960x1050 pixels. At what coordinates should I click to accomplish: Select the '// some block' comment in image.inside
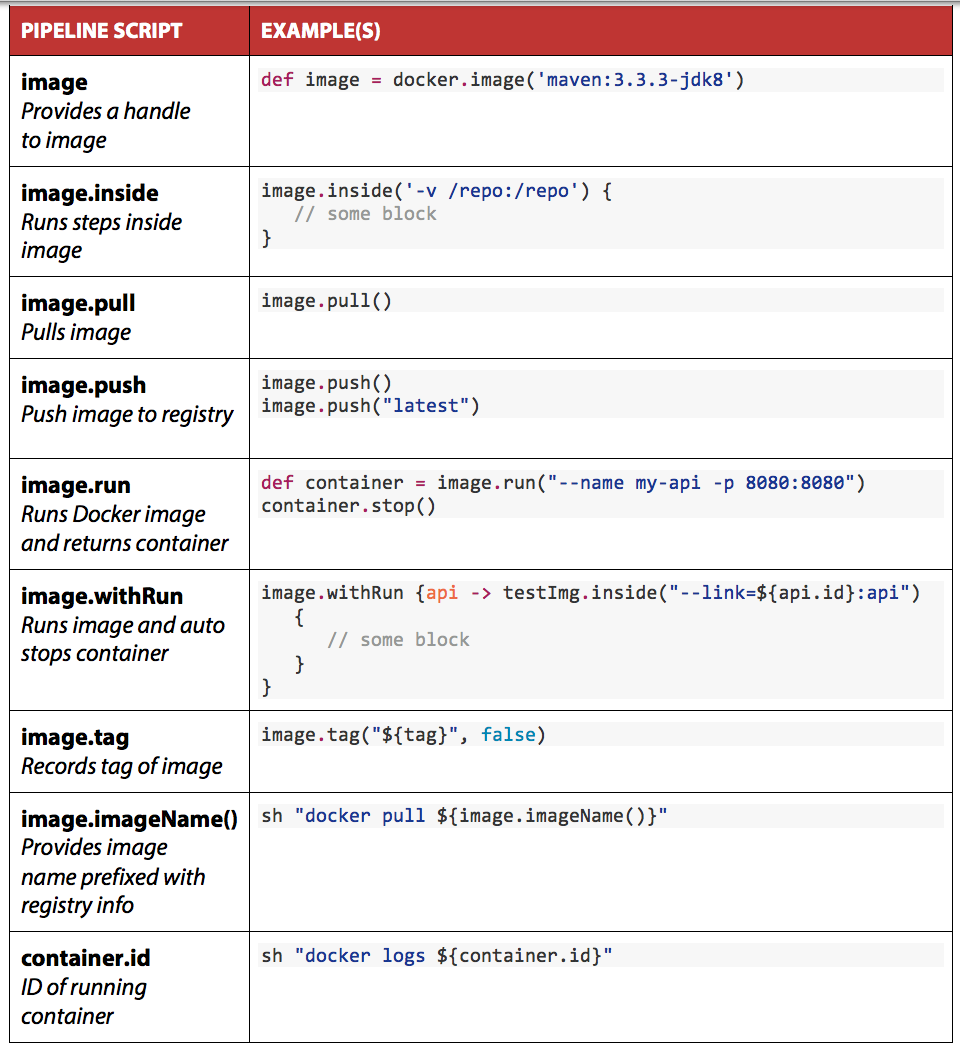click(x=365, y=214)
